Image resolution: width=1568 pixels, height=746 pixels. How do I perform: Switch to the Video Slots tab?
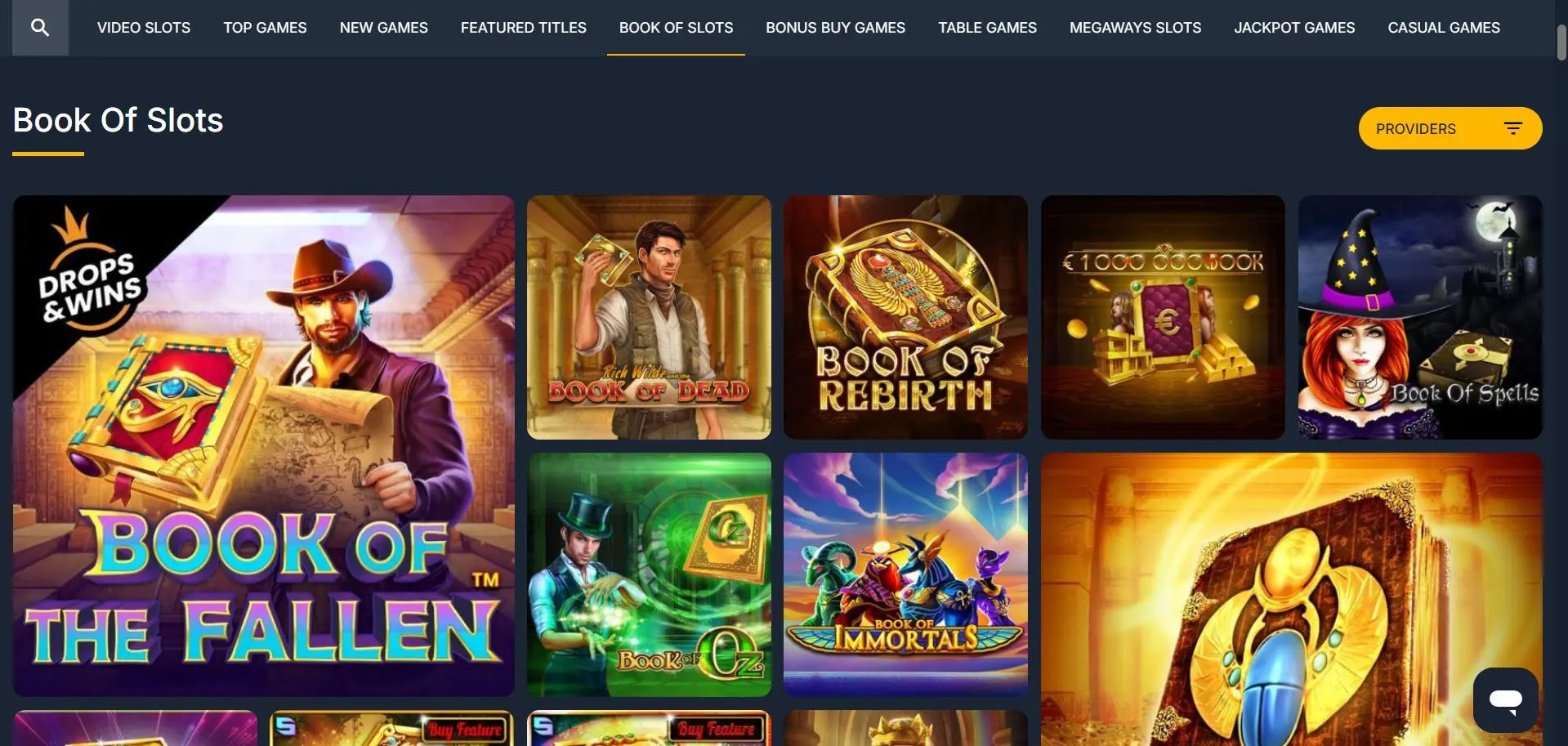[x=144, y=28]
